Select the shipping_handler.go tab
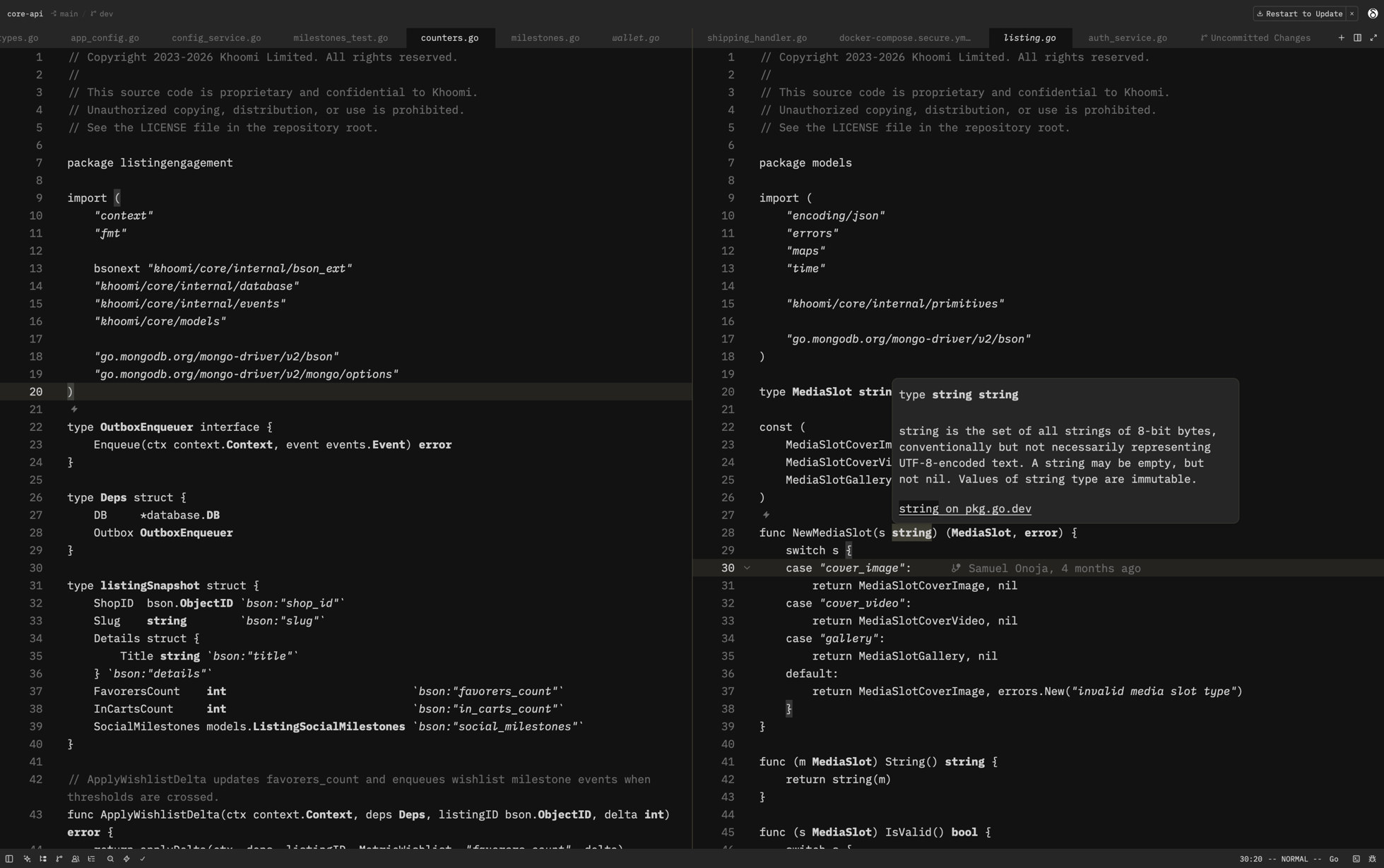This screenshot has height=868, width=1384. [757, 37]
